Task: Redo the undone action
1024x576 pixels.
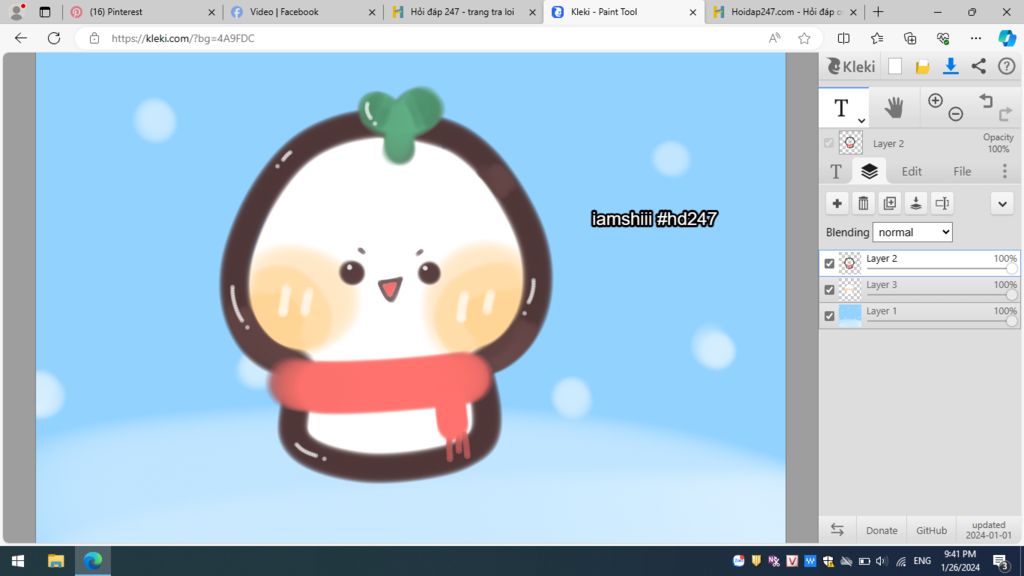Action: pyautogui.click(x=1005, y=114)
